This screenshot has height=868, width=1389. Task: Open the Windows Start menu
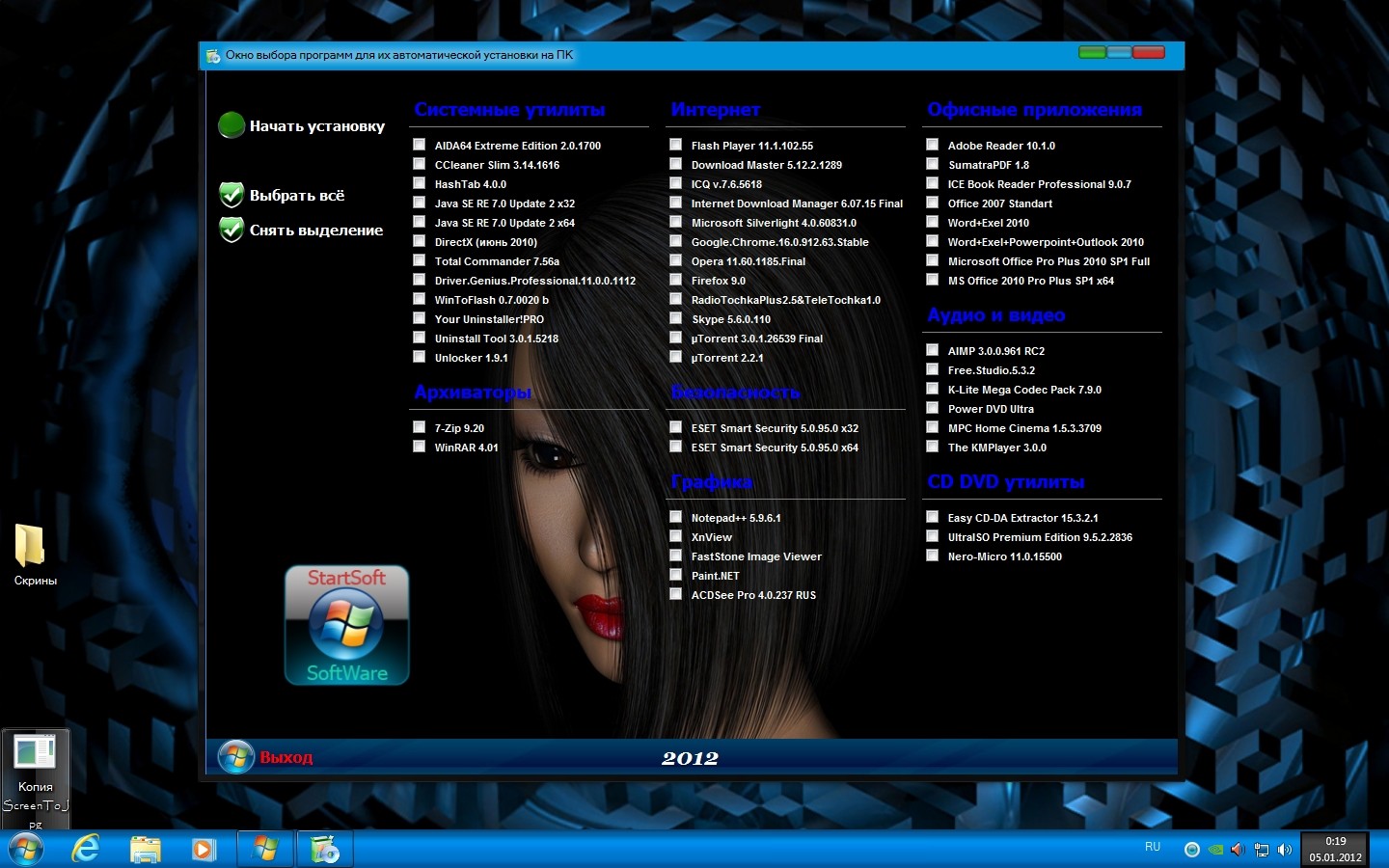coord(26,849)
